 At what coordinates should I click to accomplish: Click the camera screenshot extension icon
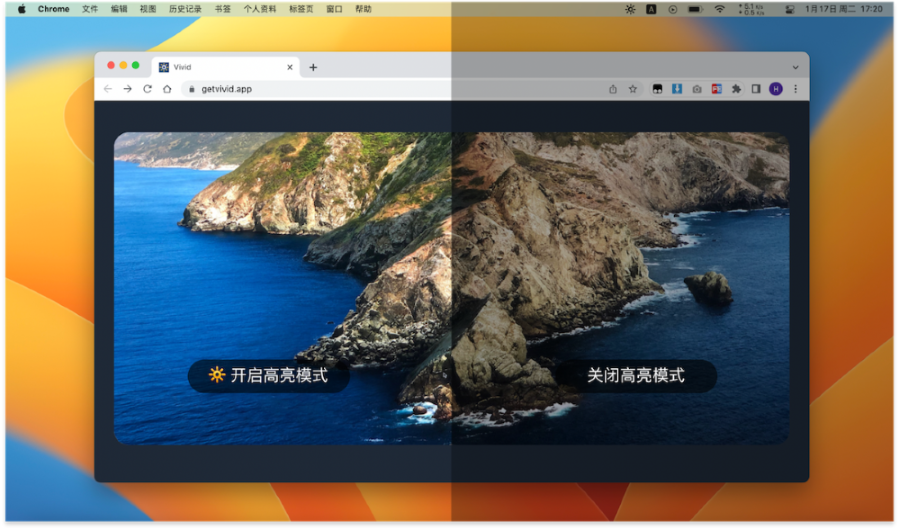point(697,89)
